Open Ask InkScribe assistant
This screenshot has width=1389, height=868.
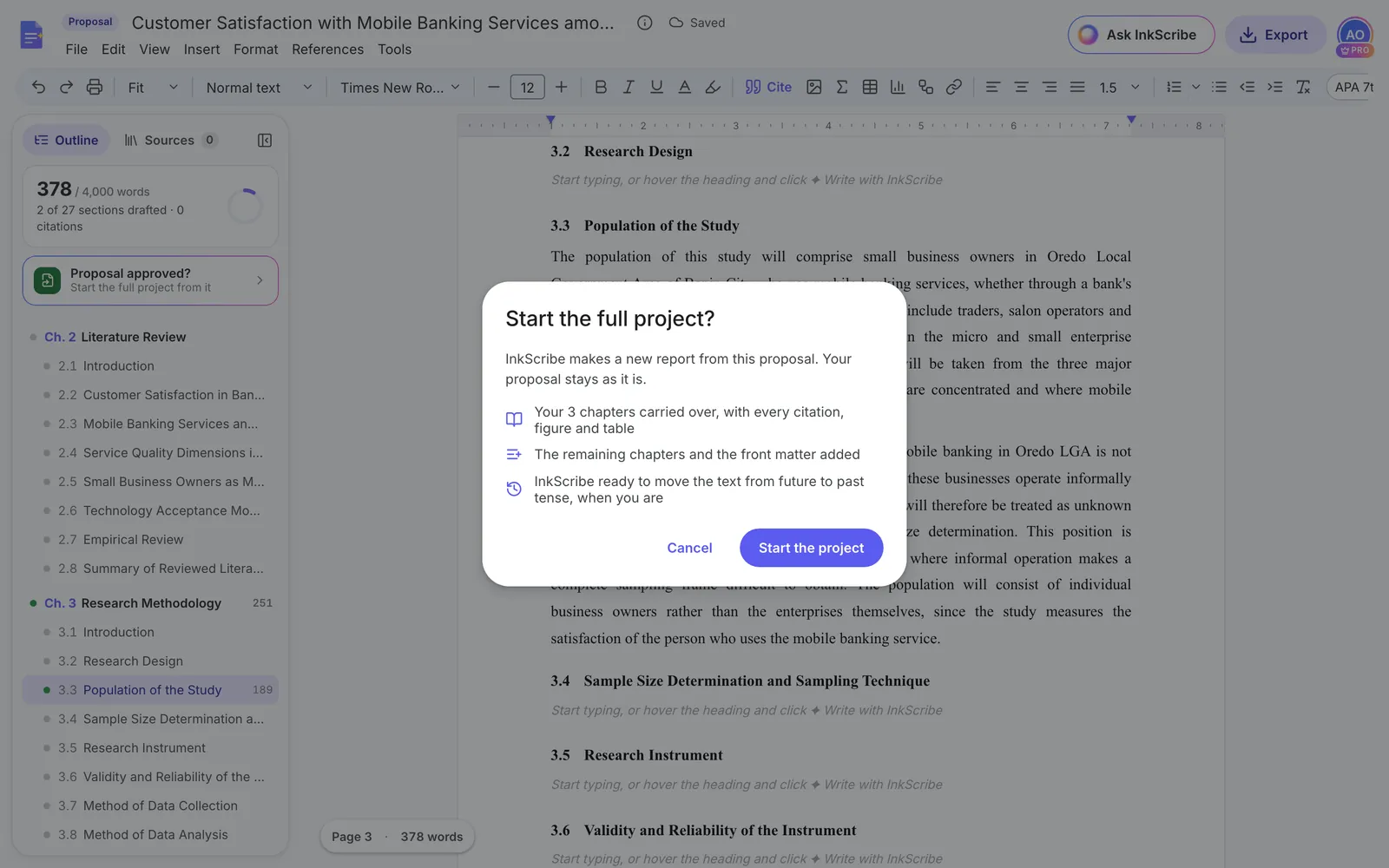[1141, 35]
